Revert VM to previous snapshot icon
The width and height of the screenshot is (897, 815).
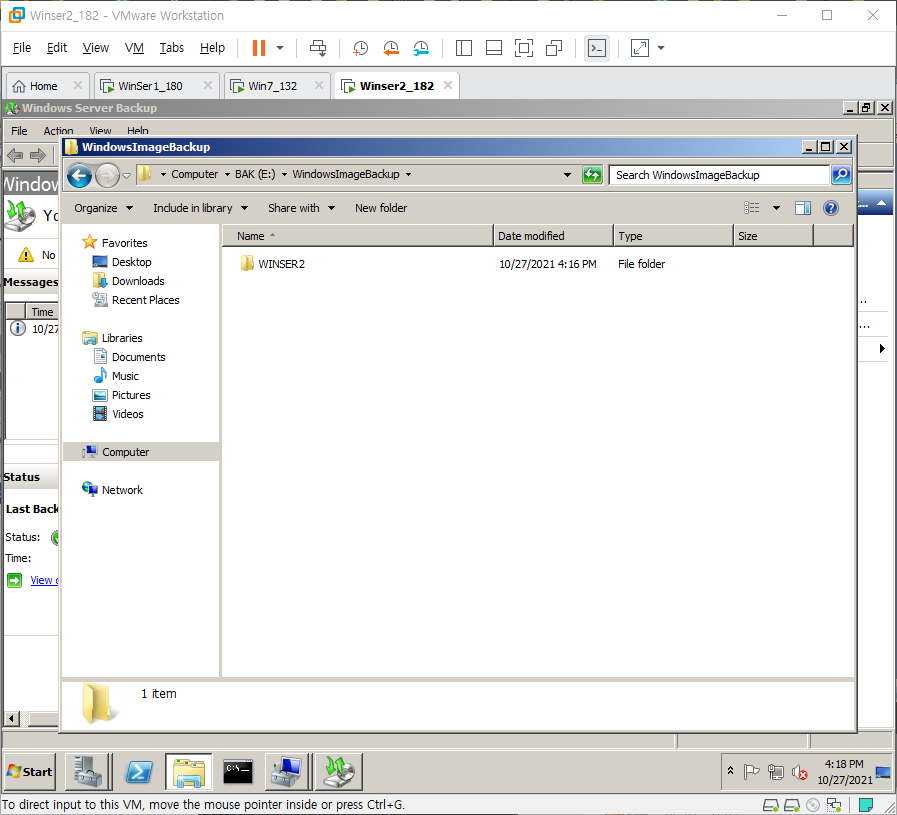pyautogui.click(x=391, y=48)
